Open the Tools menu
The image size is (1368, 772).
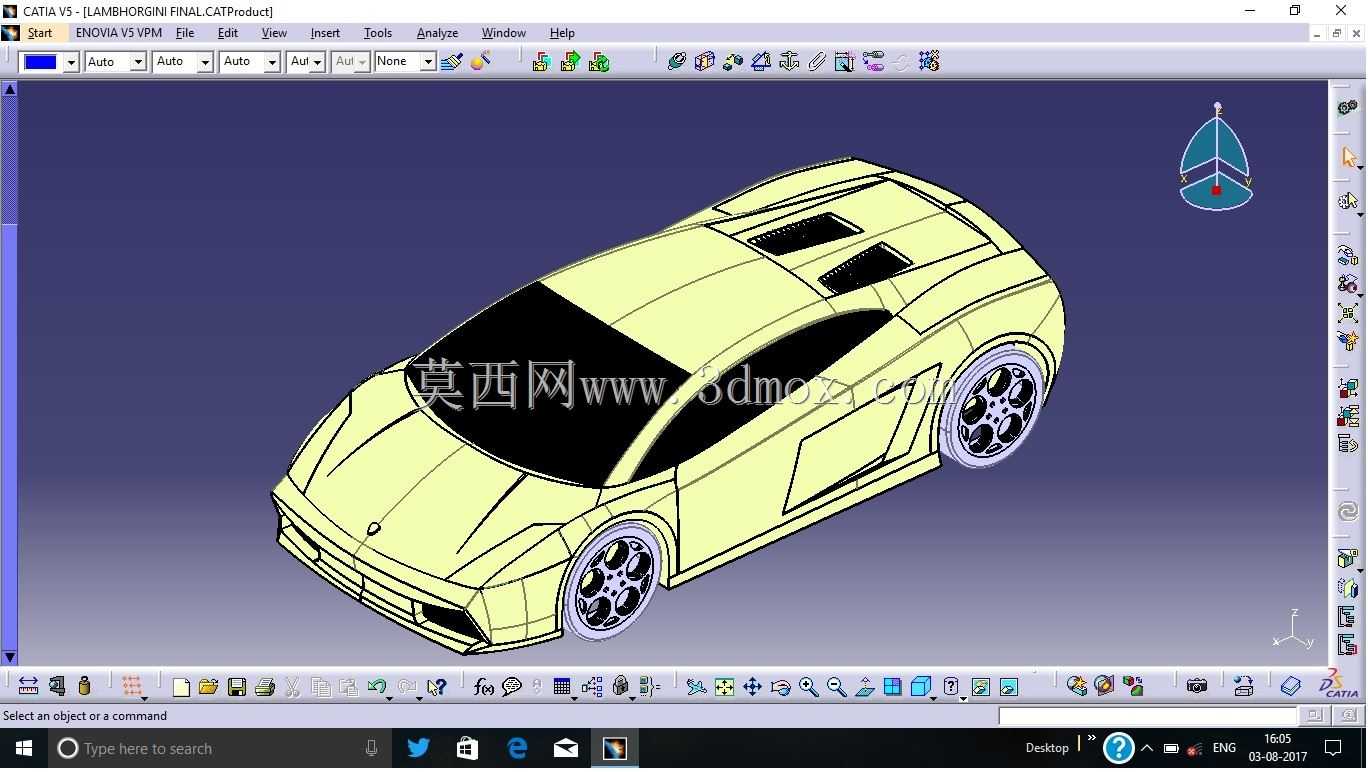click(378, 33)
